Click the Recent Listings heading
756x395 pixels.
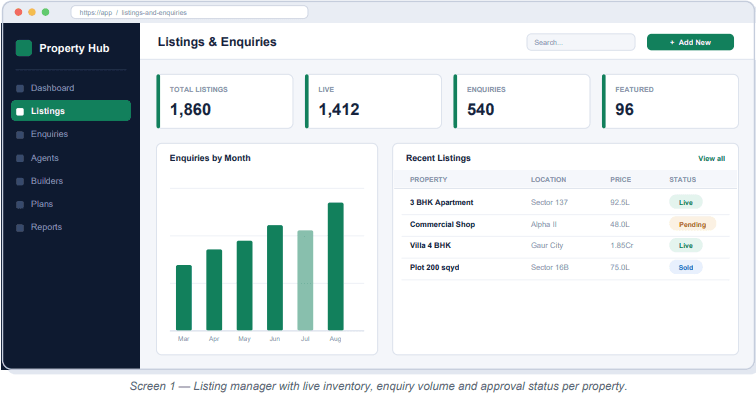[x=438, y=158]
